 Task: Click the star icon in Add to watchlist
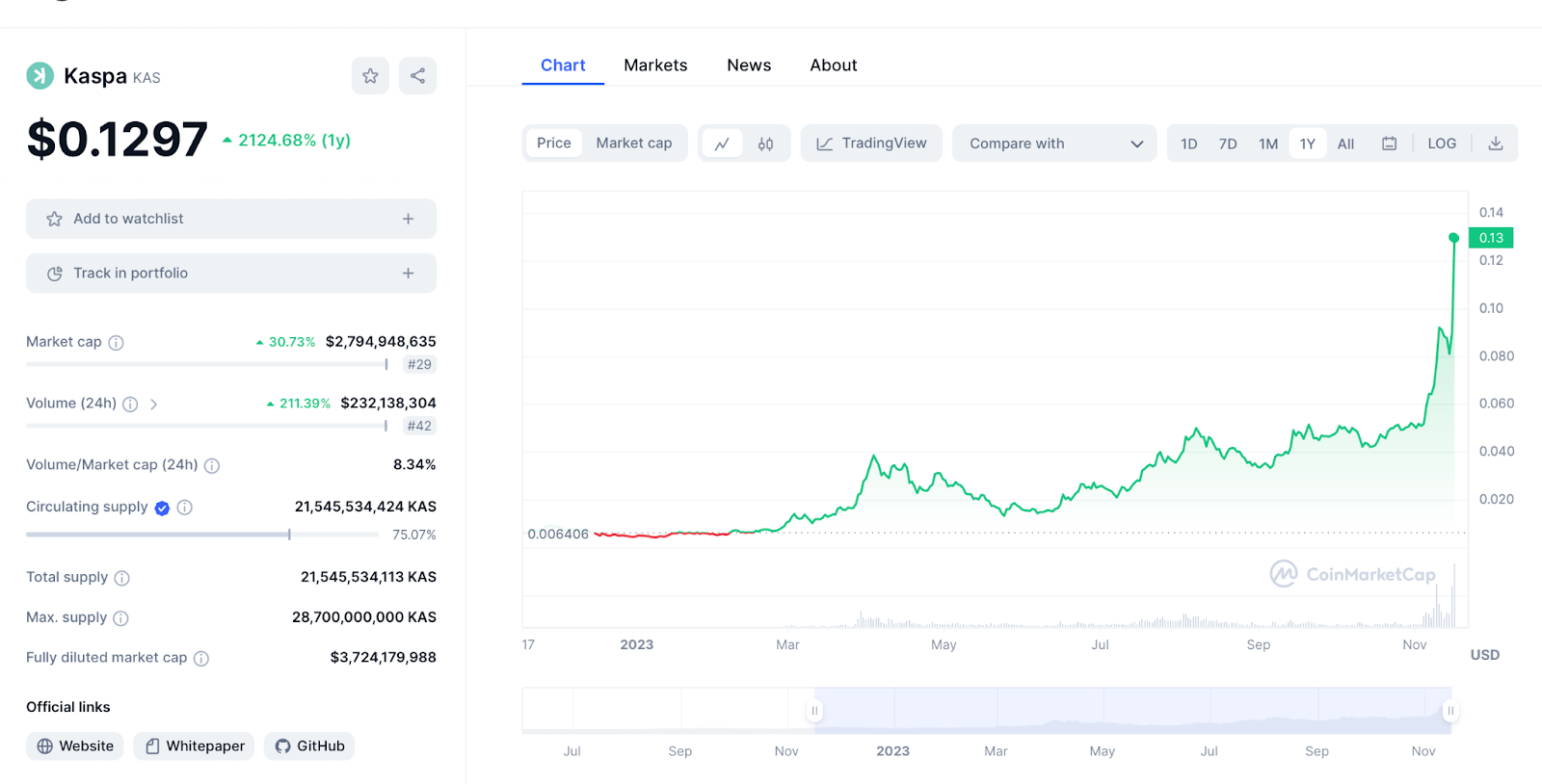point(55,219)
